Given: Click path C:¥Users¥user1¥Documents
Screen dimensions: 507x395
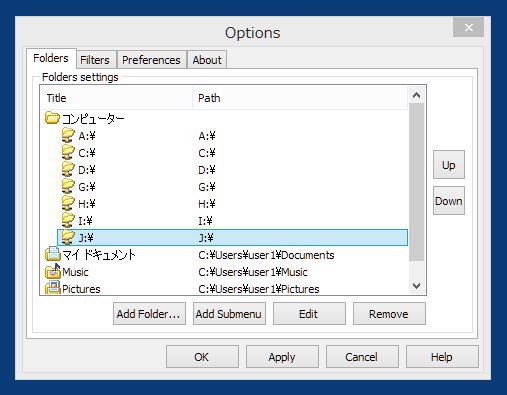Looking at the screenshot, I should pyautogui.click(x=266, y=255).
